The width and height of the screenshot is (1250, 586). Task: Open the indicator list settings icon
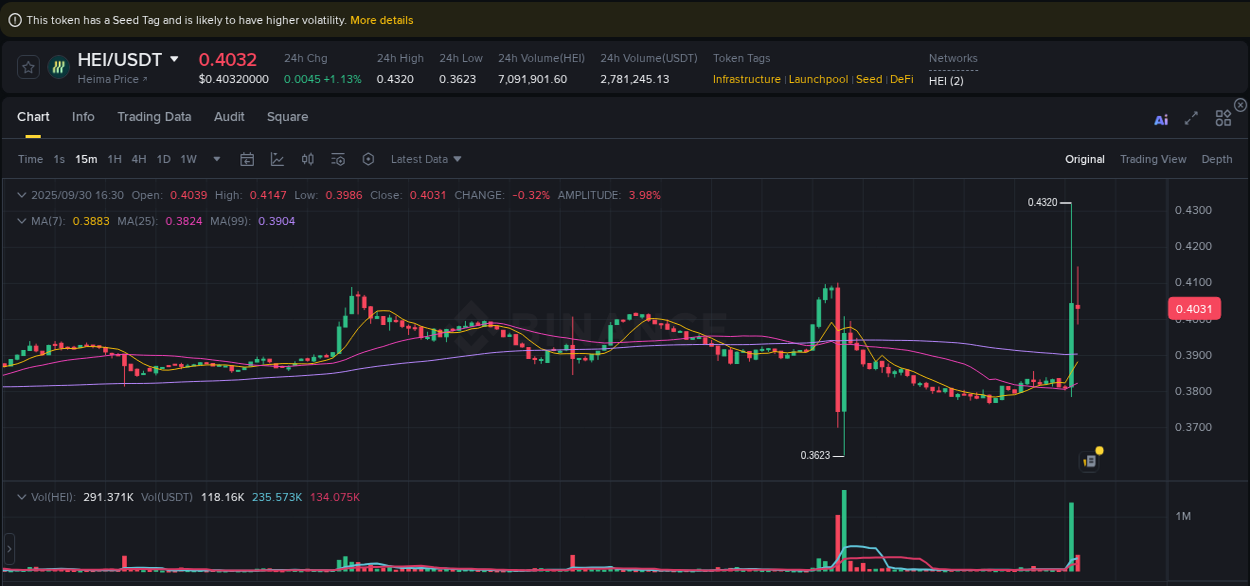[337, 159]
